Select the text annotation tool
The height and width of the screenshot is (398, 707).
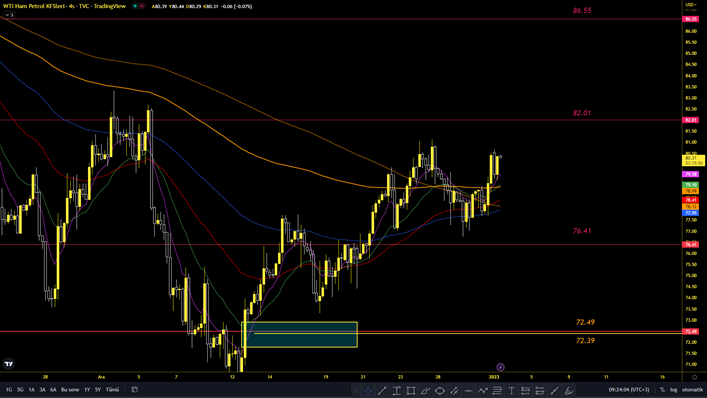(511, 390)
